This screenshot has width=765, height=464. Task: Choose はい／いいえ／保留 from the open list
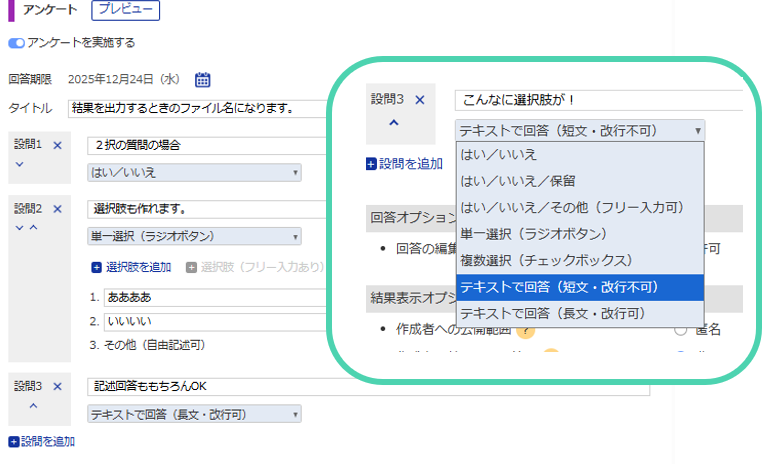(x=517, y=181)
